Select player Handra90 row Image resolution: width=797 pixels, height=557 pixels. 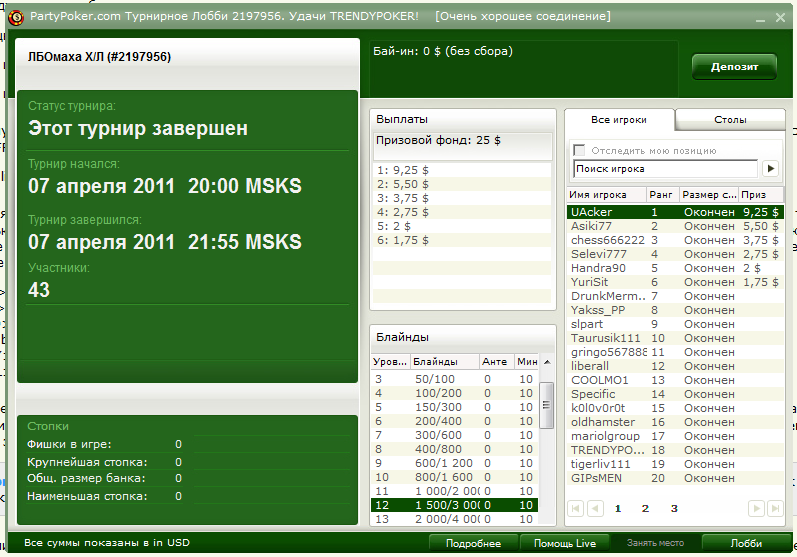point(675,268)
